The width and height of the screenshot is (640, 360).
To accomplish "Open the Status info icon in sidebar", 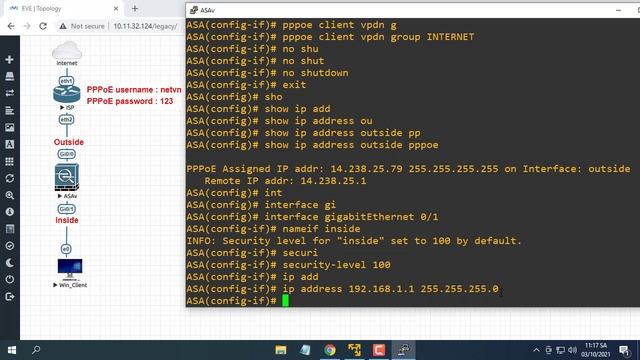I will coord(9,212).
